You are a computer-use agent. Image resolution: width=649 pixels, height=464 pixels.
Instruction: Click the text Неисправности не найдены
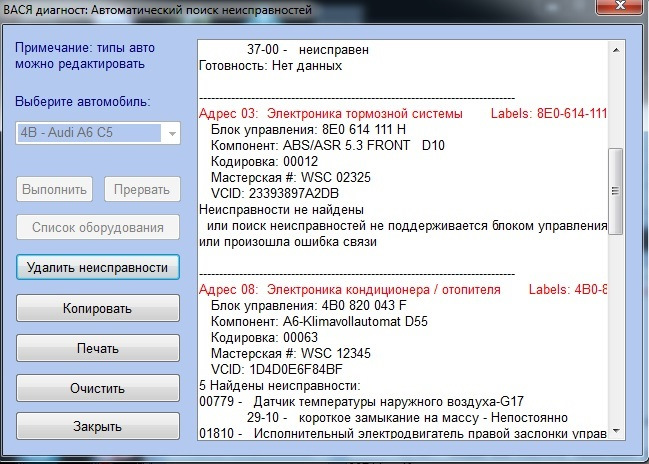(x=281, y=209)
